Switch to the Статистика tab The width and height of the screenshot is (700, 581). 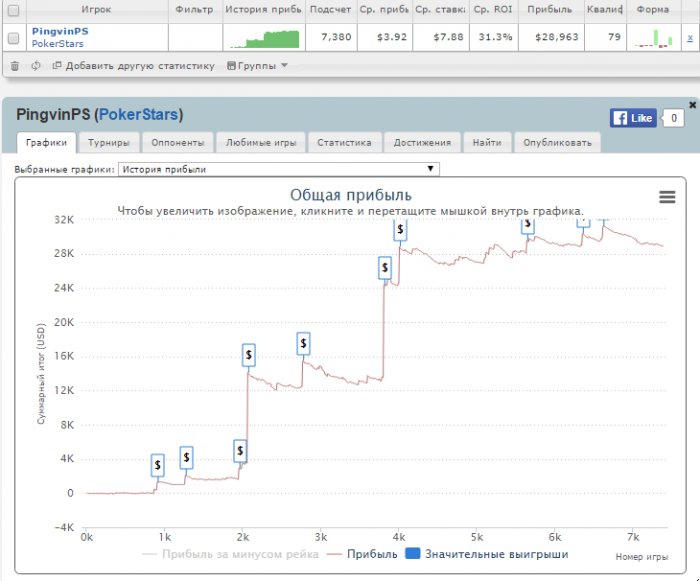pyautogui.click(x=344, y=143)
